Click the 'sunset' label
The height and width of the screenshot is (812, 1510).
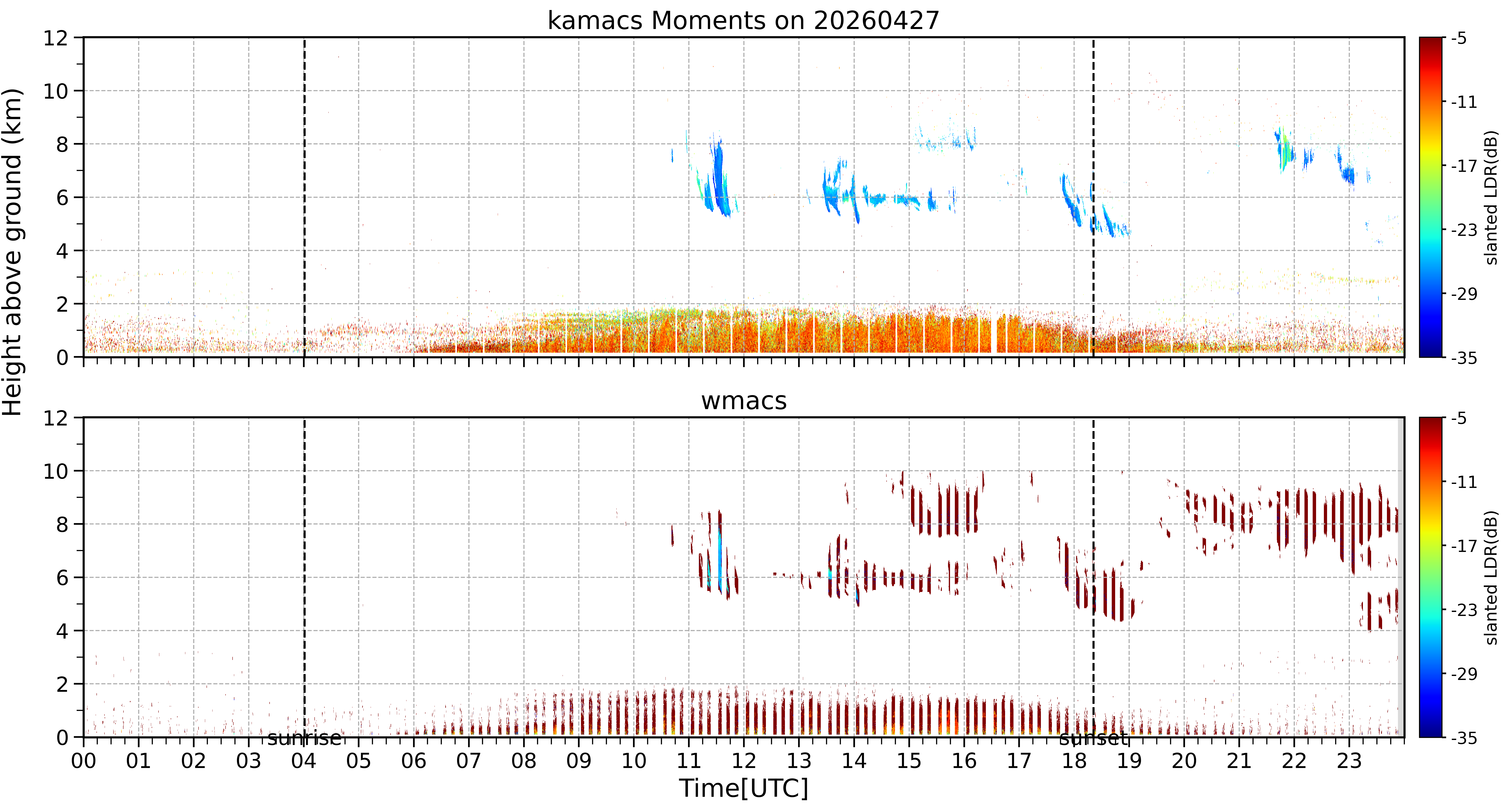pyautogui.click(x=1093, y=738)
